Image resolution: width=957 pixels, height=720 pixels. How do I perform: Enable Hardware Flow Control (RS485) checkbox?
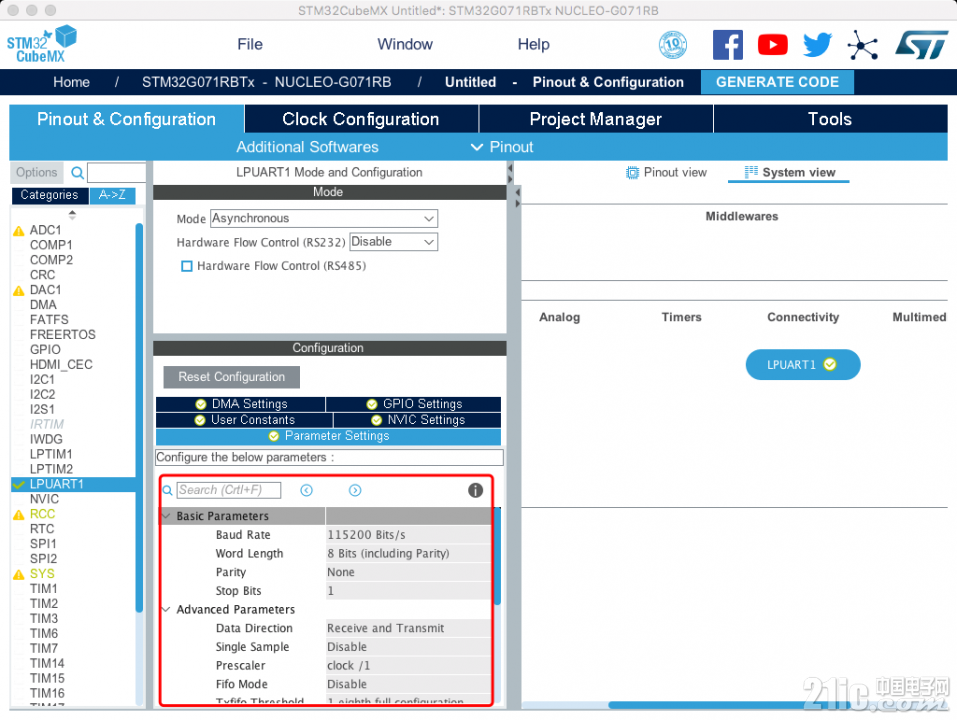coord(187,266)
